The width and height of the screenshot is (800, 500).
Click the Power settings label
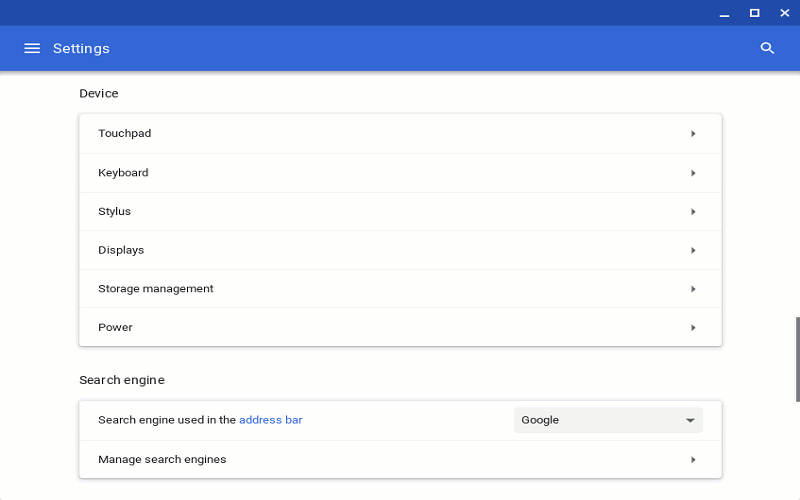pos(115,328)
